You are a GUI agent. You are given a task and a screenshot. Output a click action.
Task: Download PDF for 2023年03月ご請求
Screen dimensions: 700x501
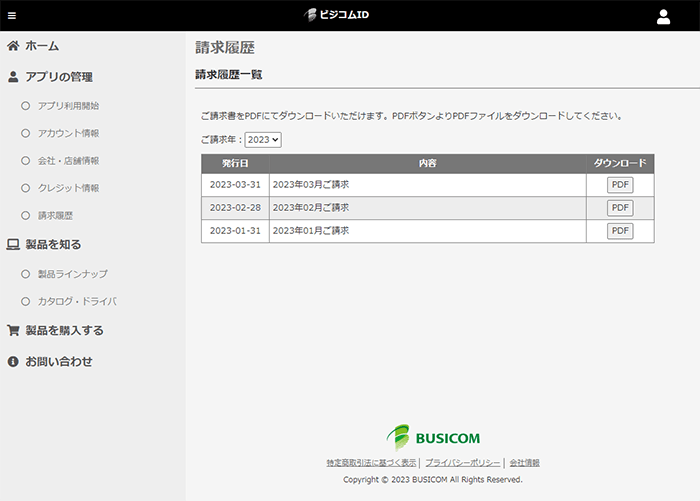point(620,185)
